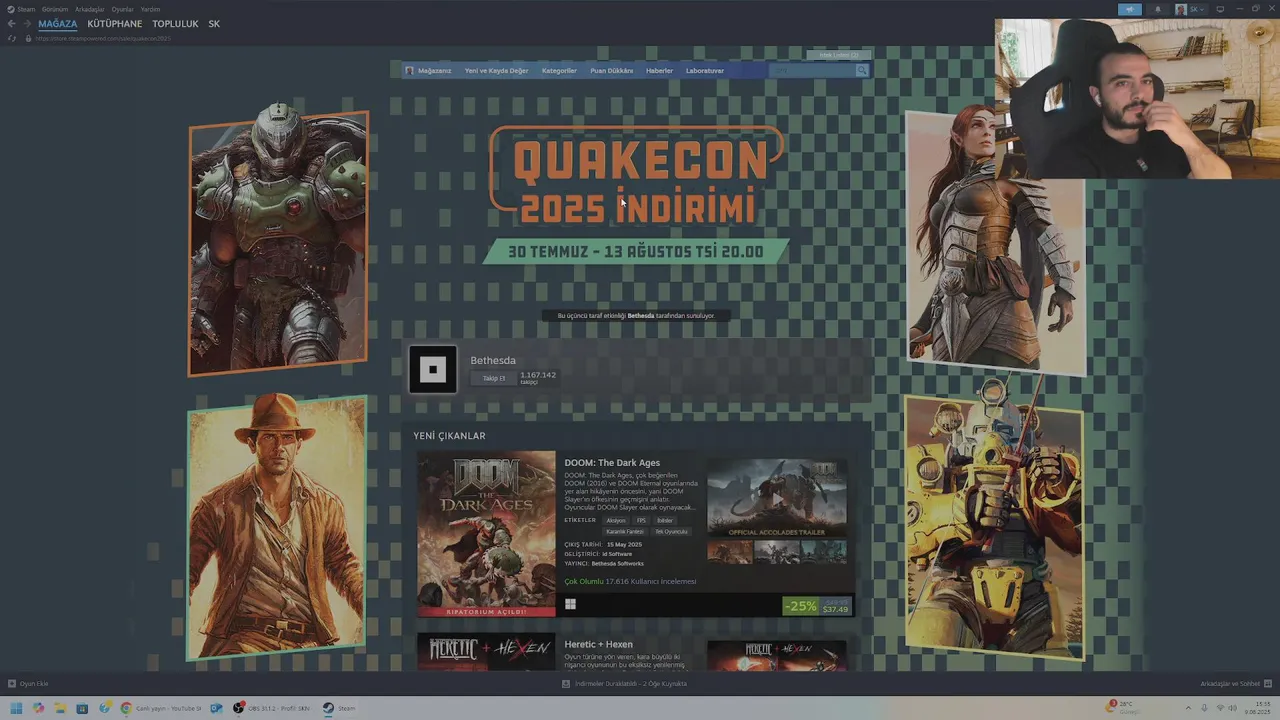The image size is (1280, 720).
Task: Open OBS 31.1.2 taskbar item
Action: (x=273, y=708)
